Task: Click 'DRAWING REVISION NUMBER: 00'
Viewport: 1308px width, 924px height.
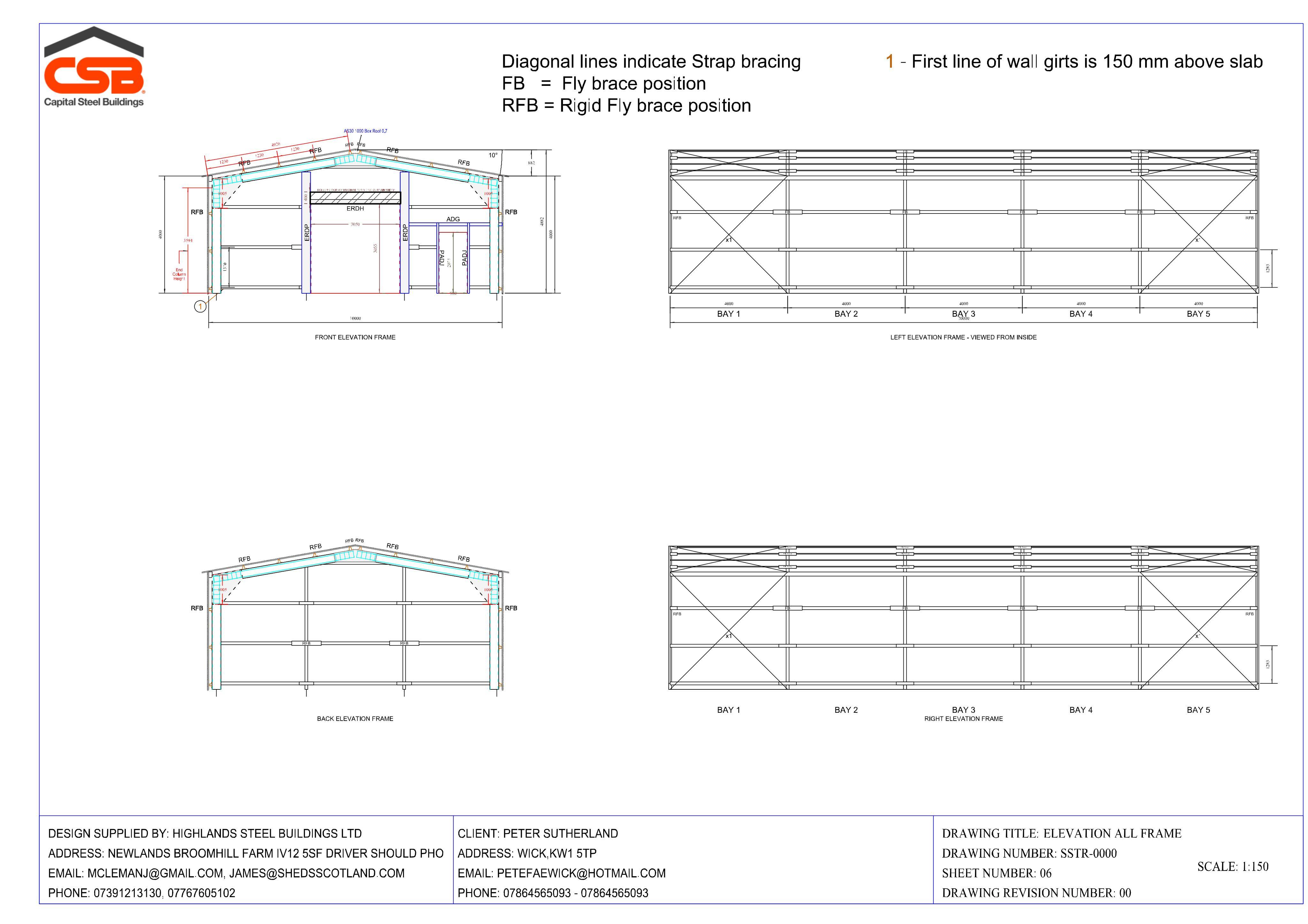Action: [1036, 894]
